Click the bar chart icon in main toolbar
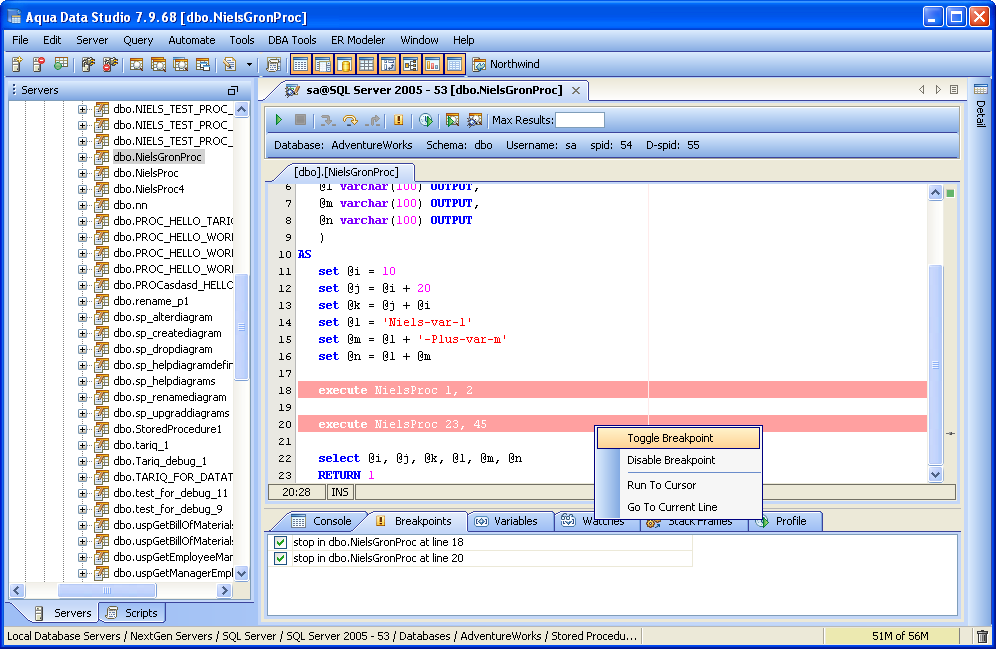996x649 pixels. [433, 65]
